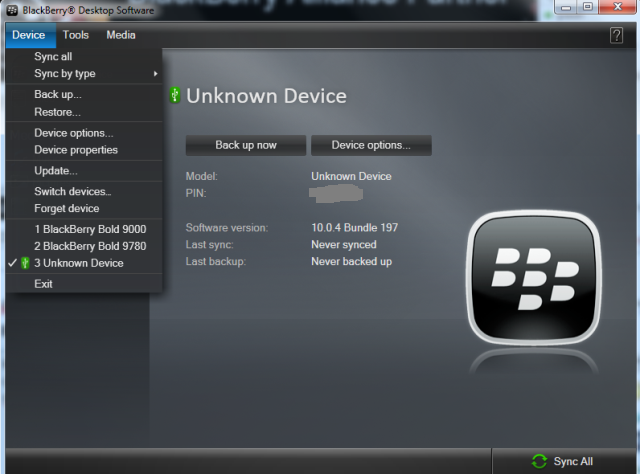Choose Update... from the menu

(55, 171)
